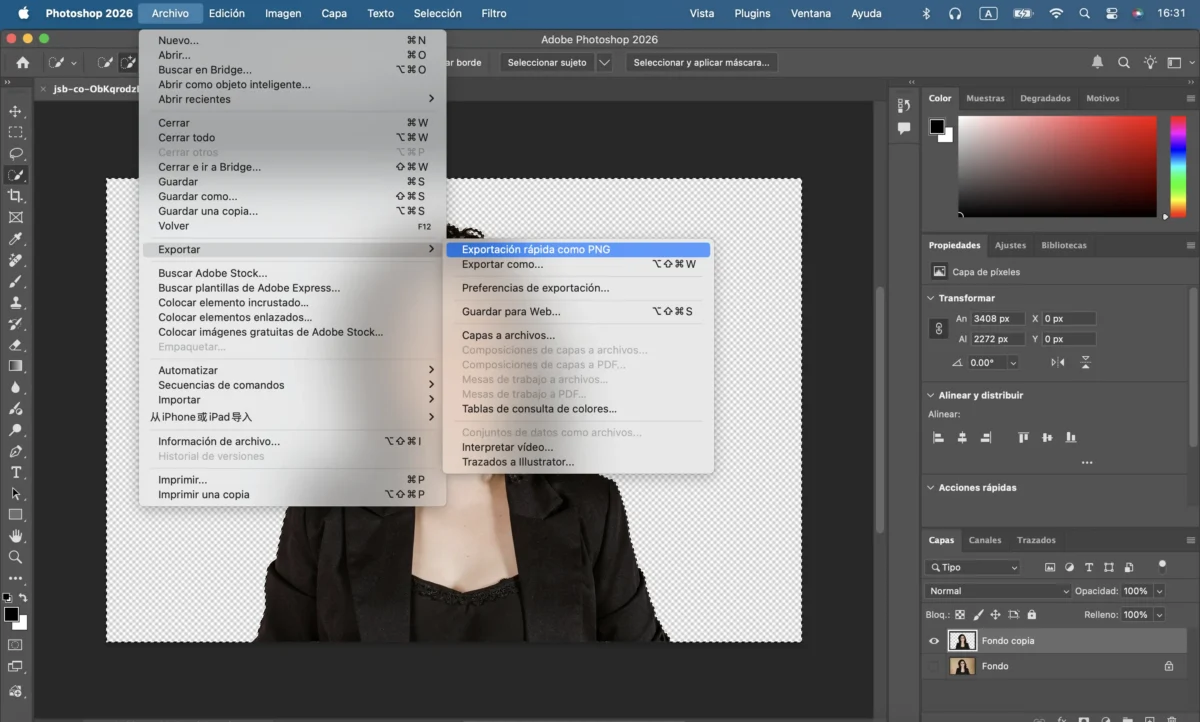The height and width of the screenshot is (722, 1200).
Task: Select the Crop tool in toolbar
Action: click(15, 196)
